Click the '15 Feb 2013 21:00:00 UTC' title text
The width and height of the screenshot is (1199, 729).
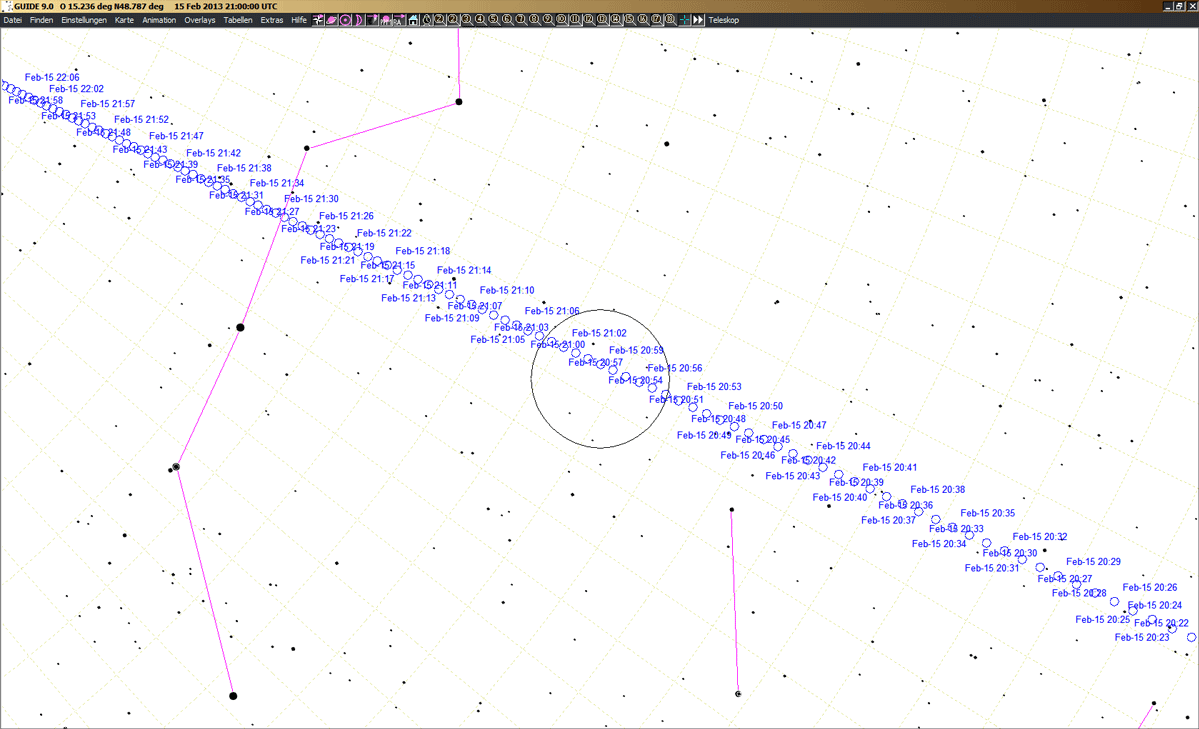pyautogui.click(x=226, y=6)
